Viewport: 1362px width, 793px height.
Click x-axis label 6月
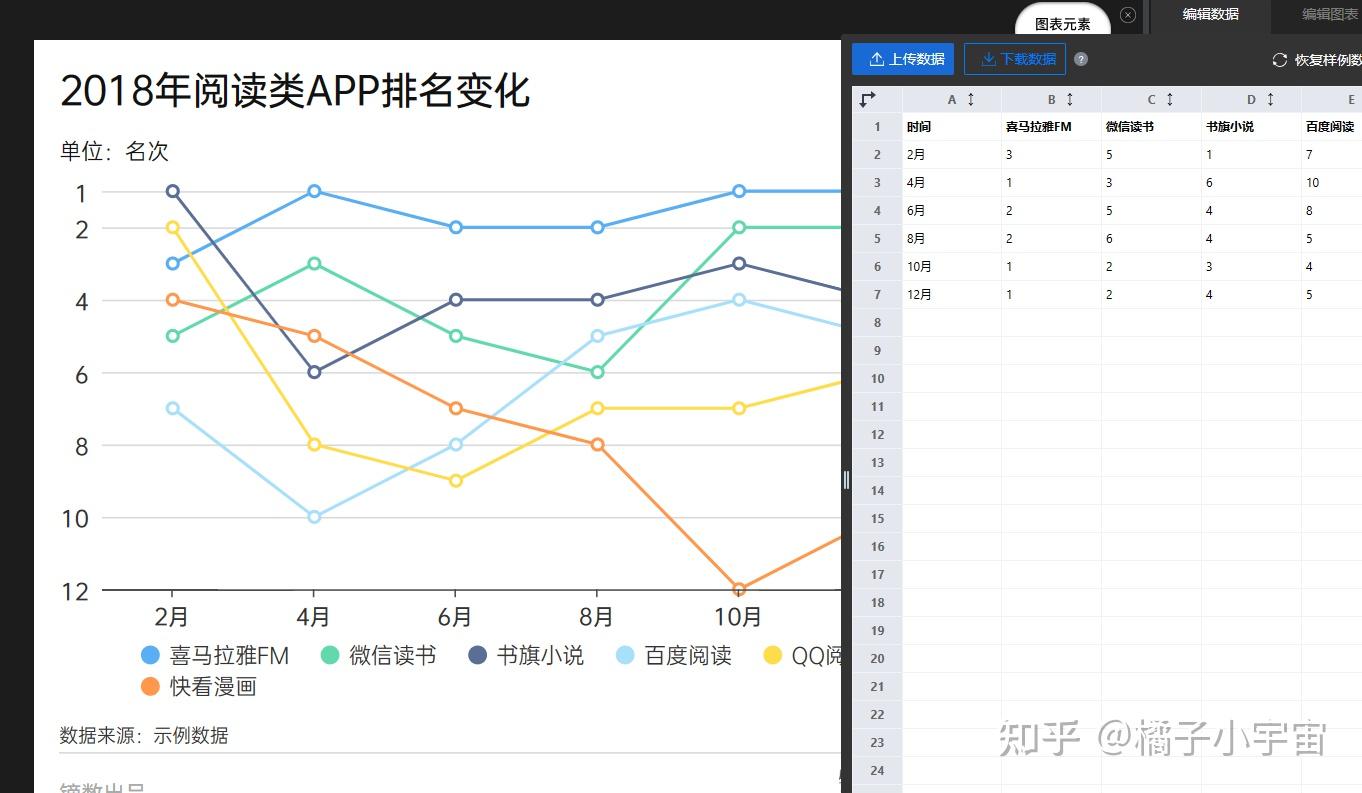tap(455, 617)
